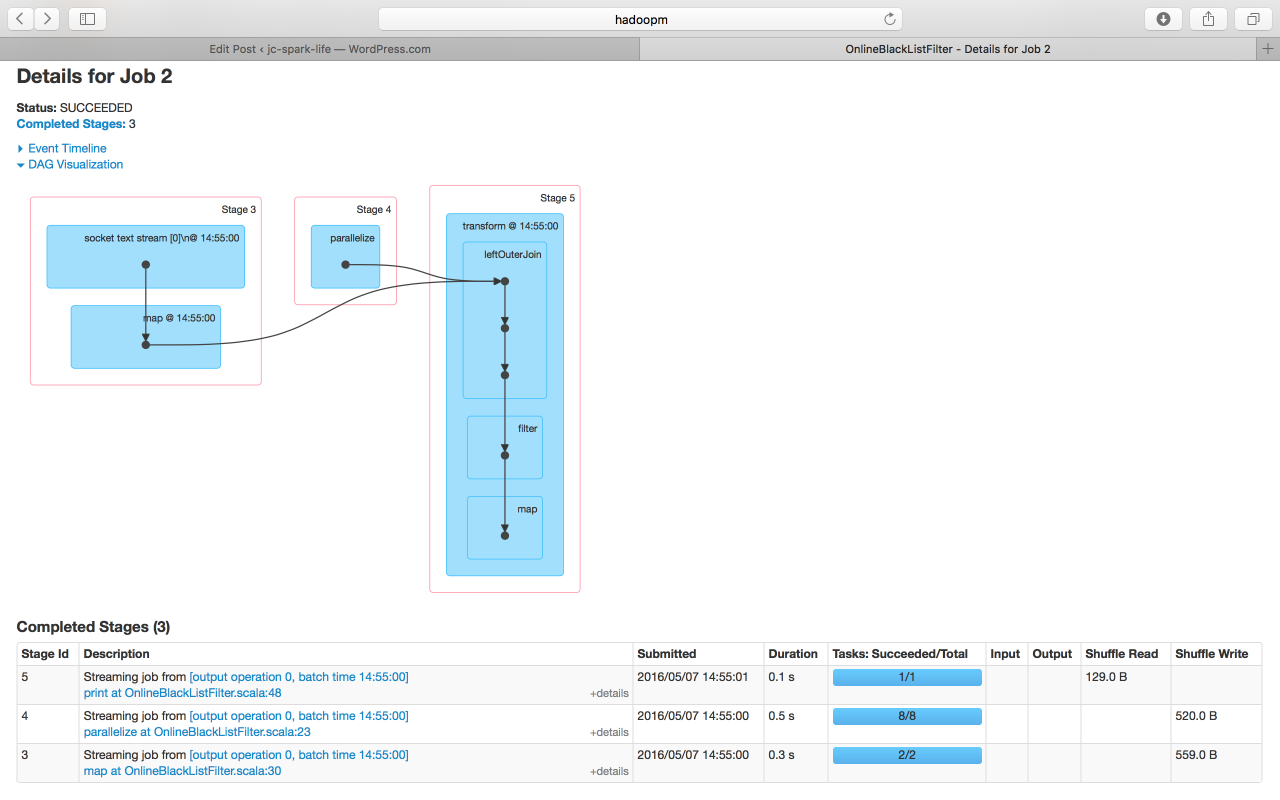Show the Safari sidebar
The height and width of the screenshot is (800, 1280).
coord(87,18)
